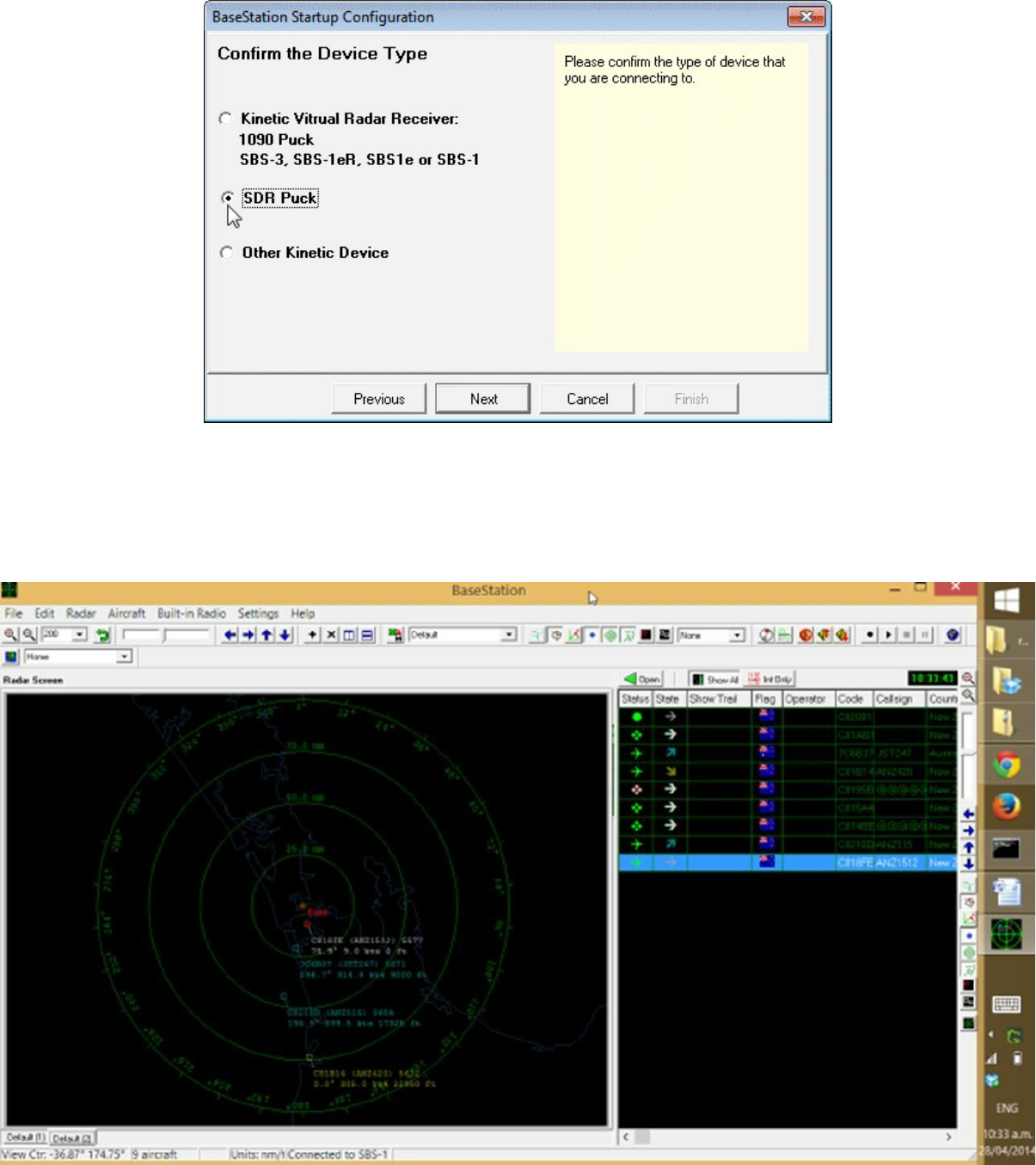Toggle Show All in aircraft list
The image size is (1036, 1165).
[714, 678]
